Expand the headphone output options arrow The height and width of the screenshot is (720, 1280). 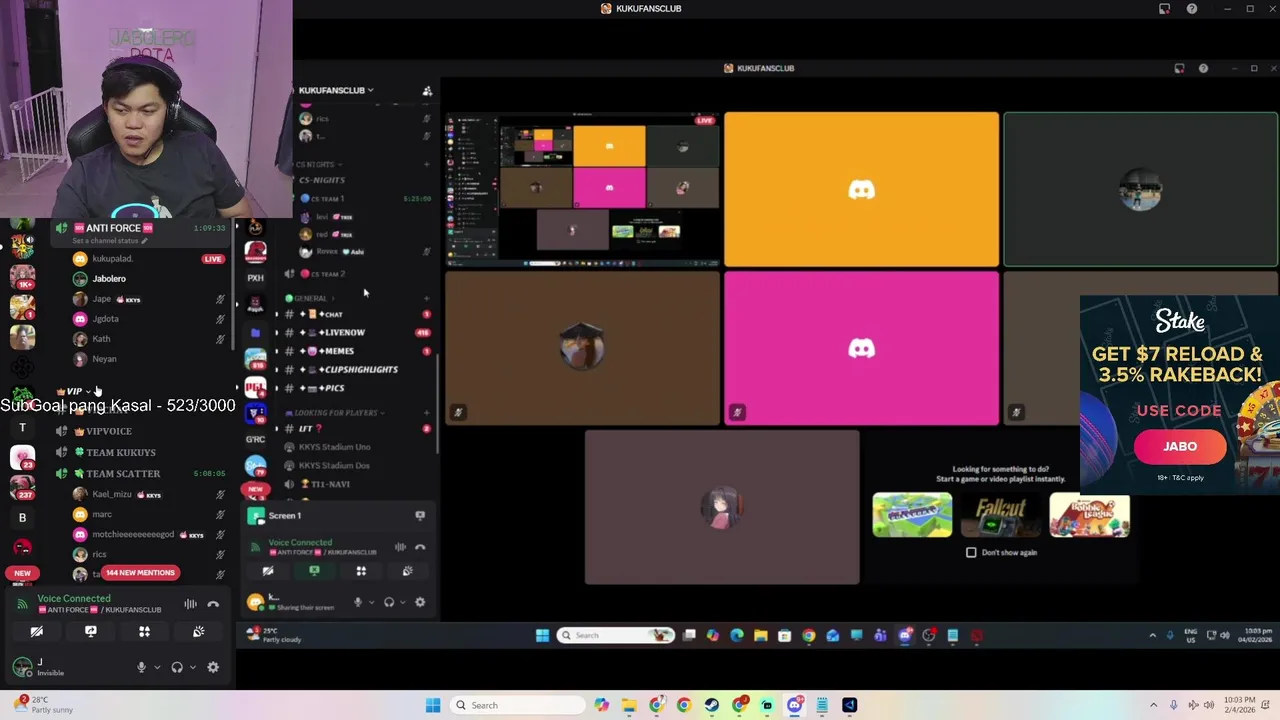pos(193,667)
